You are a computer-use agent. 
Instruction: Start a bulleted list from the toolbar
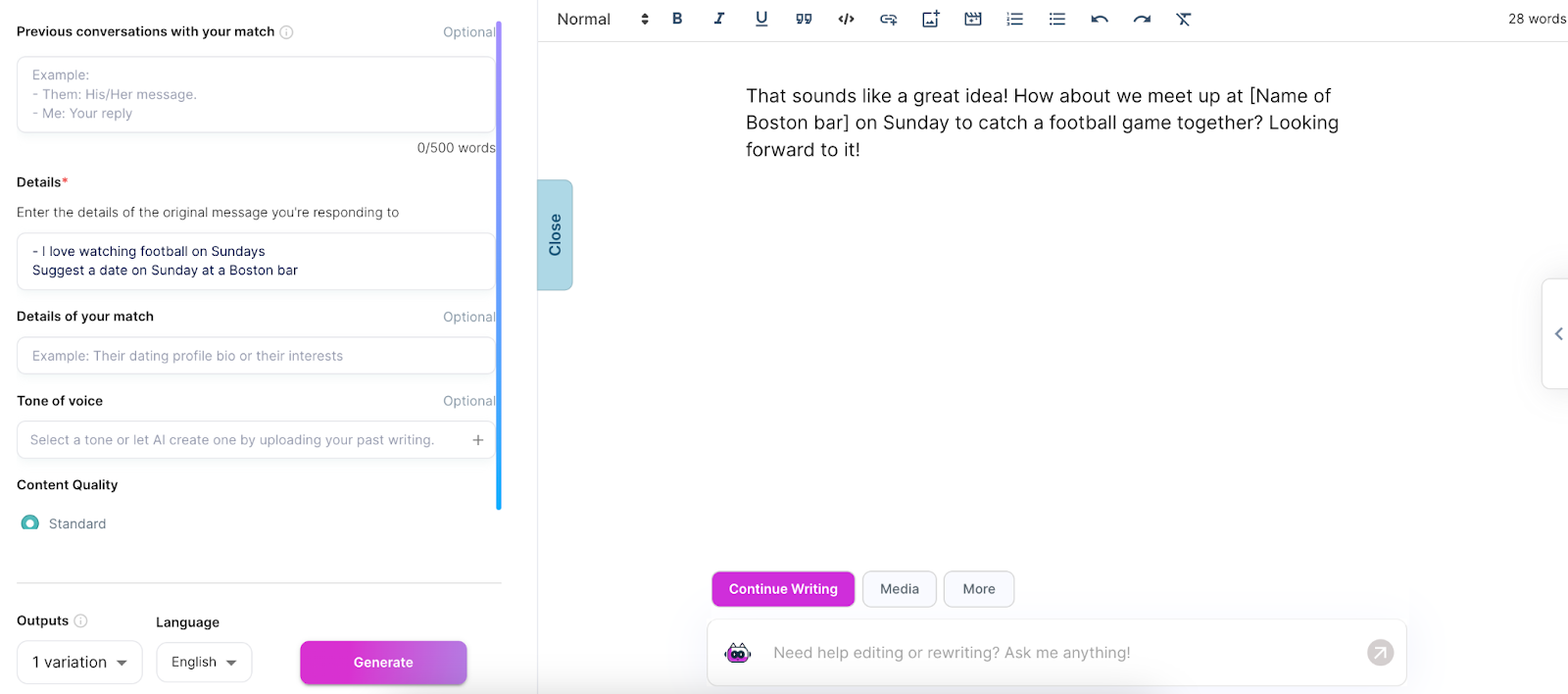click(x=1056, y=19)
